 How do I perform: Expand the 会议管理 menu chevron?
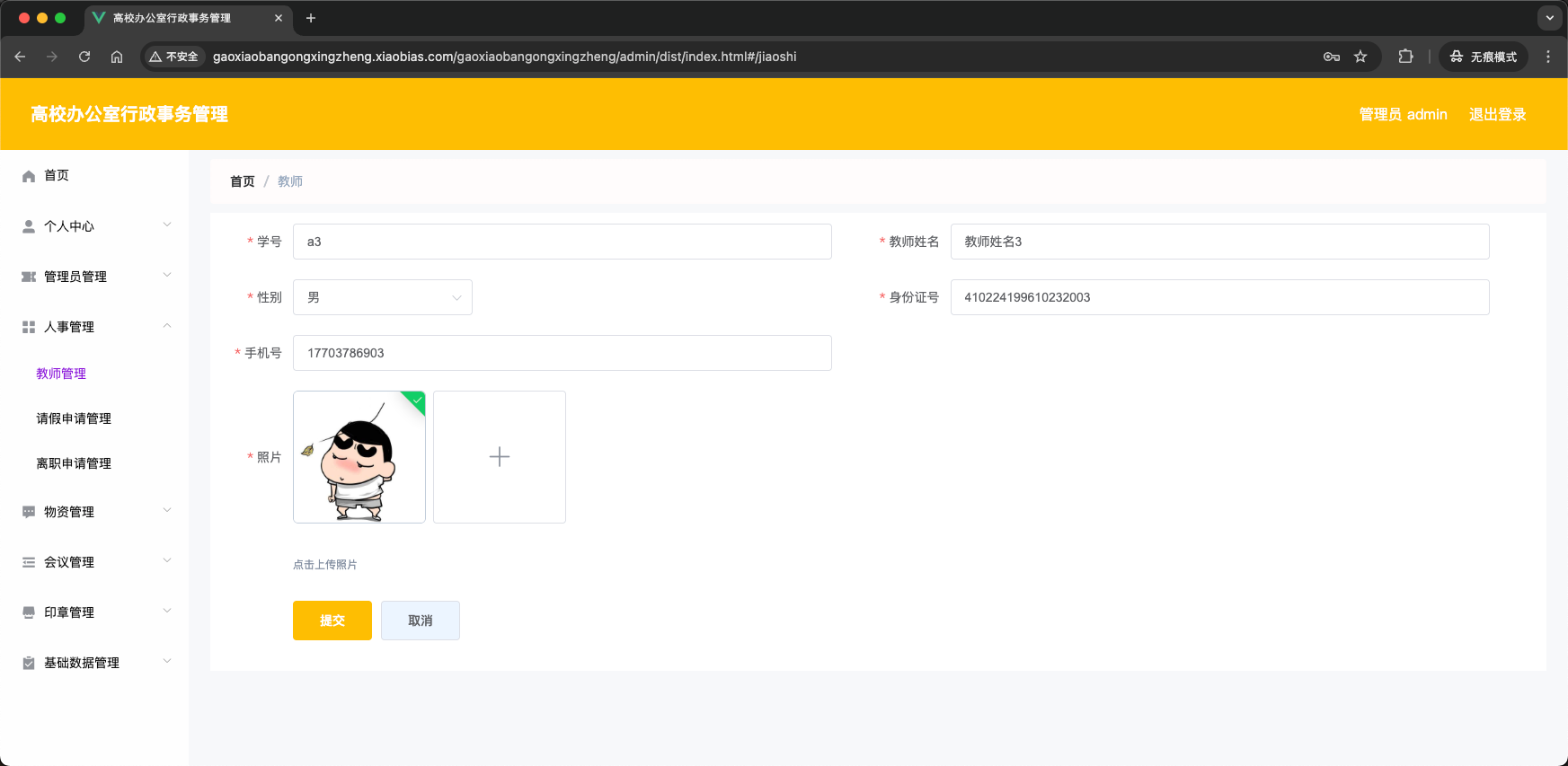[167, 560]
